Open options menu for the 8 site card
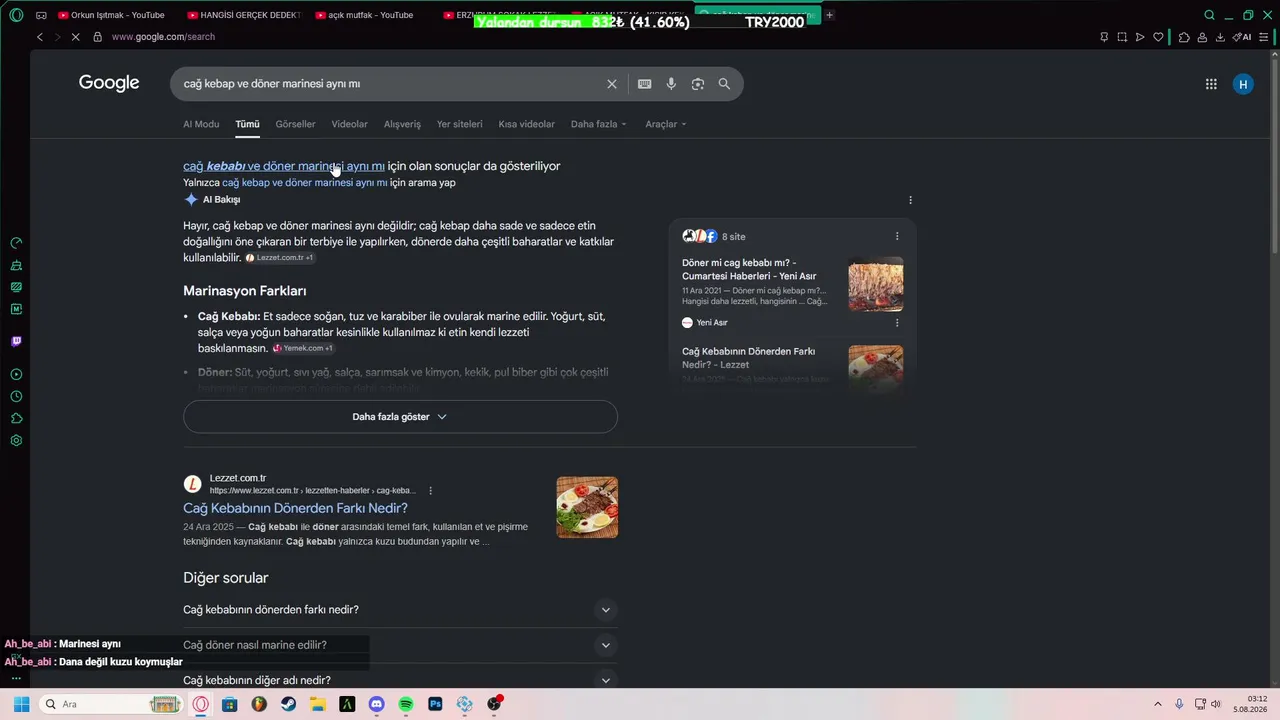The width and height of the screenshot is (1280, 720). (x=897, y=237)
